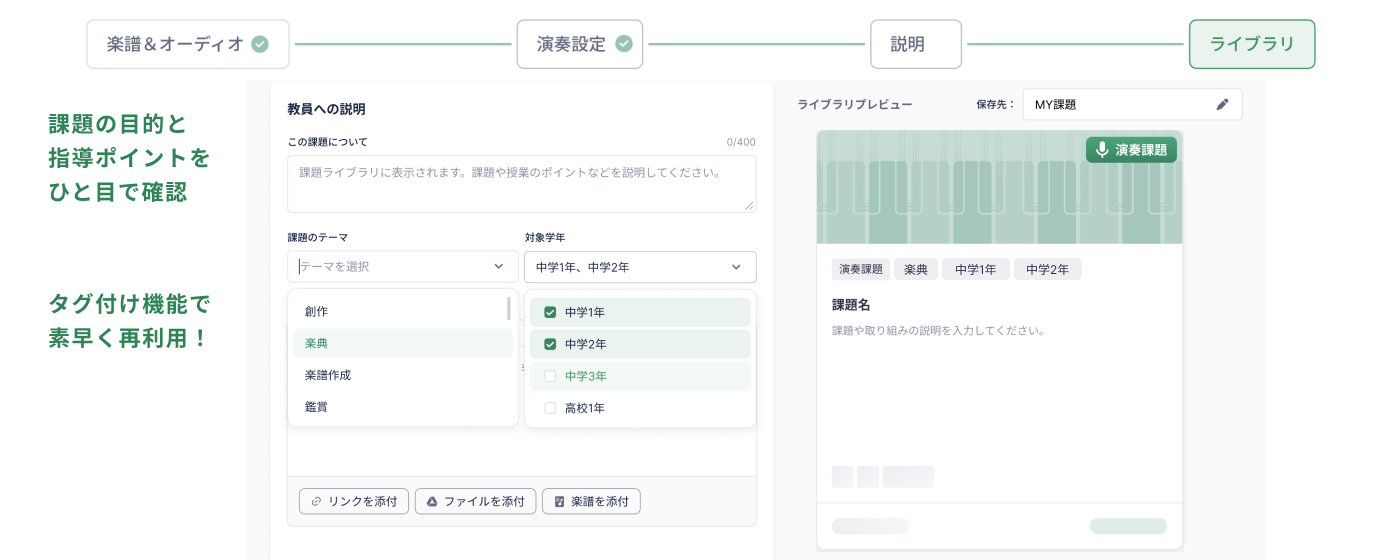Click the 演奏課題 badge on preview card
Screen dimensions: 1400x560
tap(1131, 150)
